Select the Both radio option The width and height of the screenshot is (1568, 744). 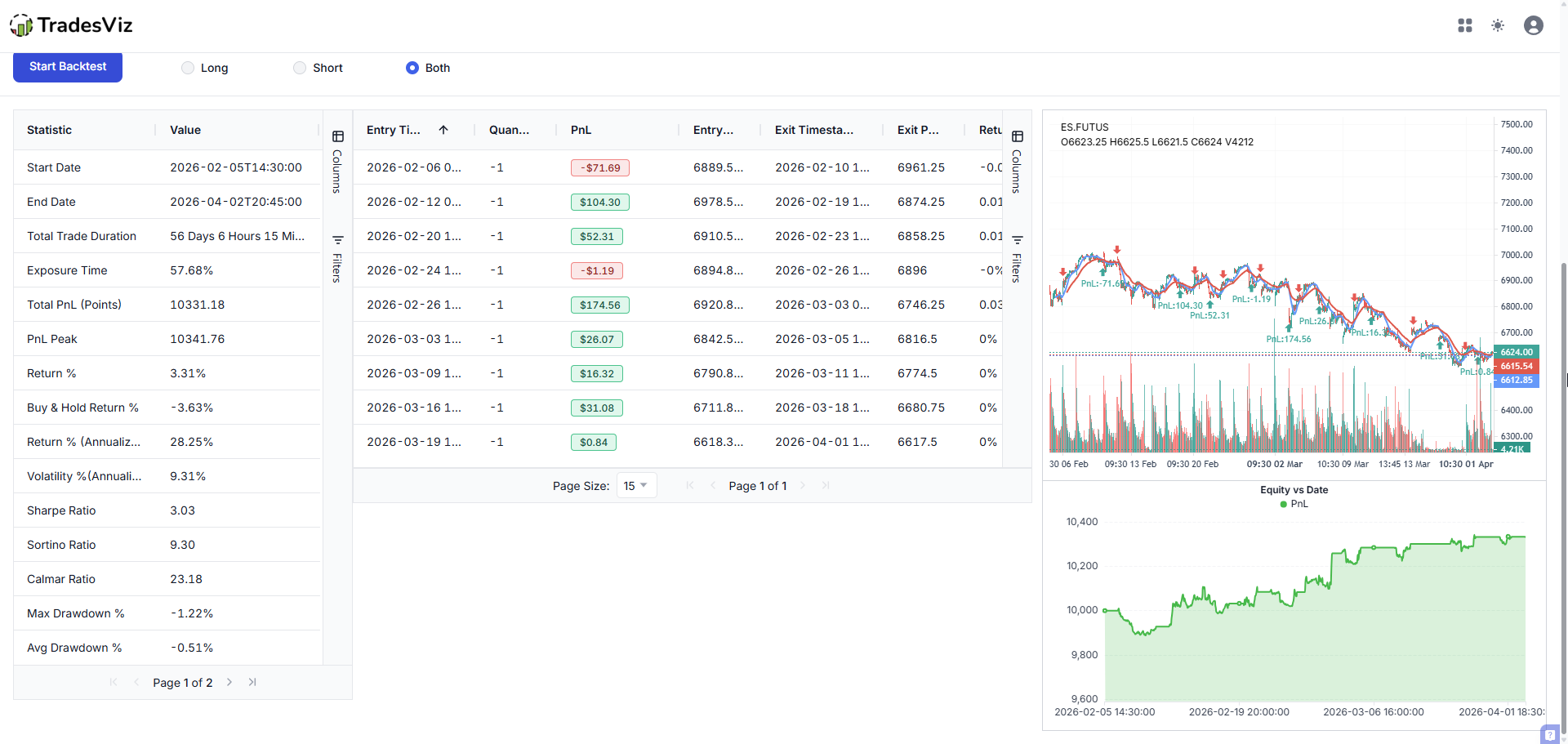click(x=412, y=68)
